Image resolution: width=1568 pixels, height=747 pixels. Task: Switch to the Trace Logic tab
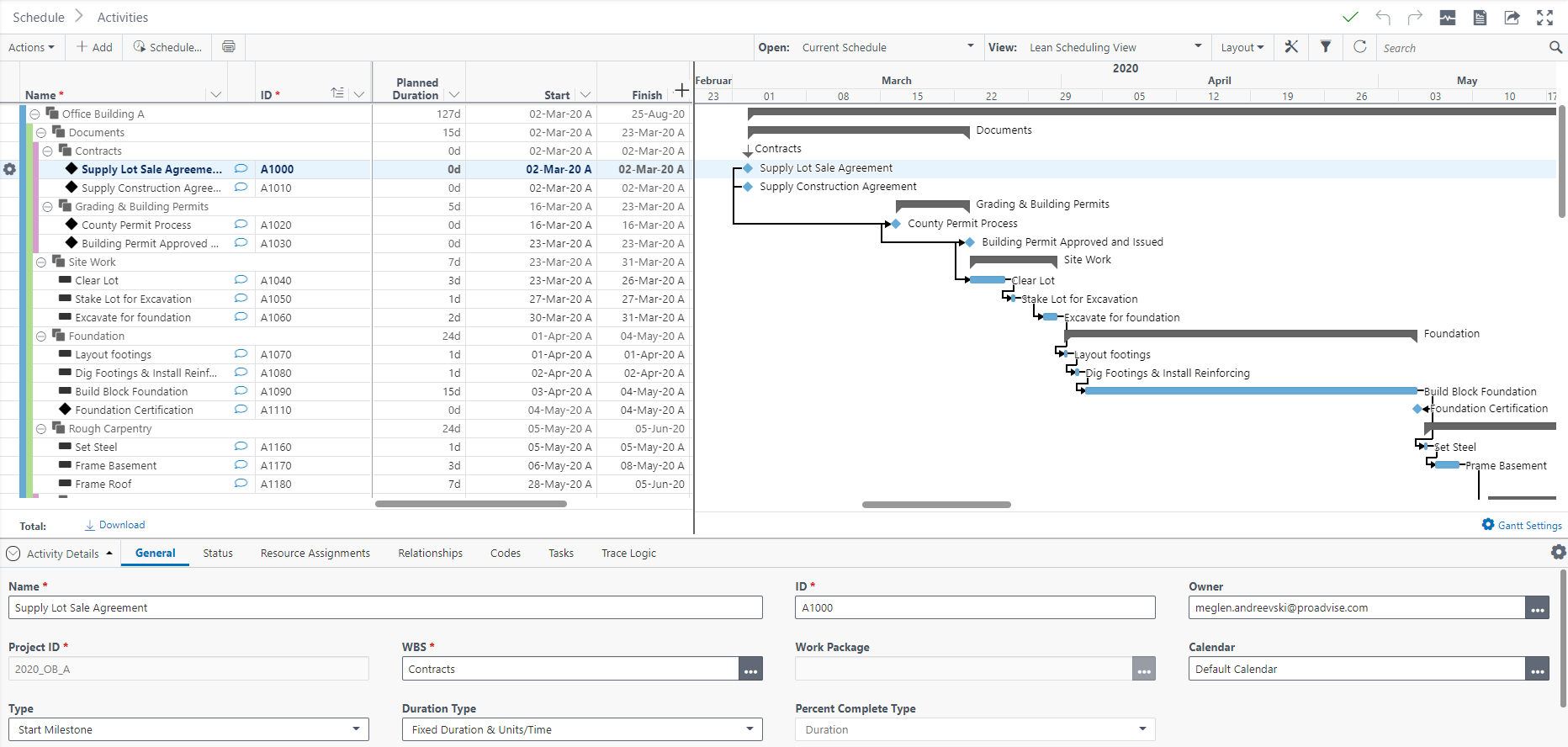click(x=628, y=553)
